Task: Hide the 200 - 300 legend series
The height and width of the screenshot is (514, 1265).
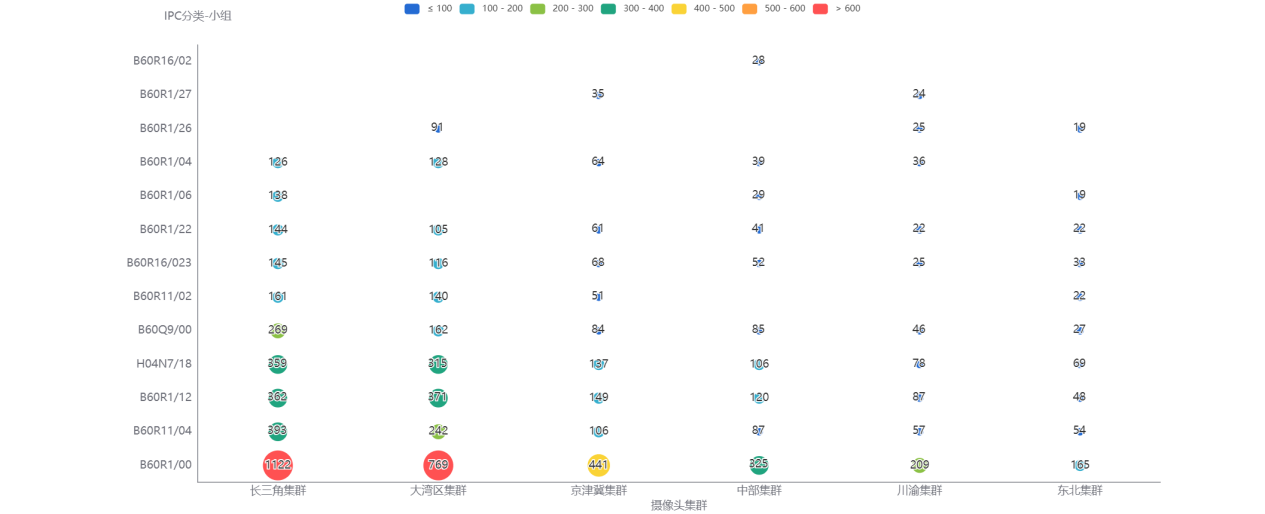Action: (537, 9)
